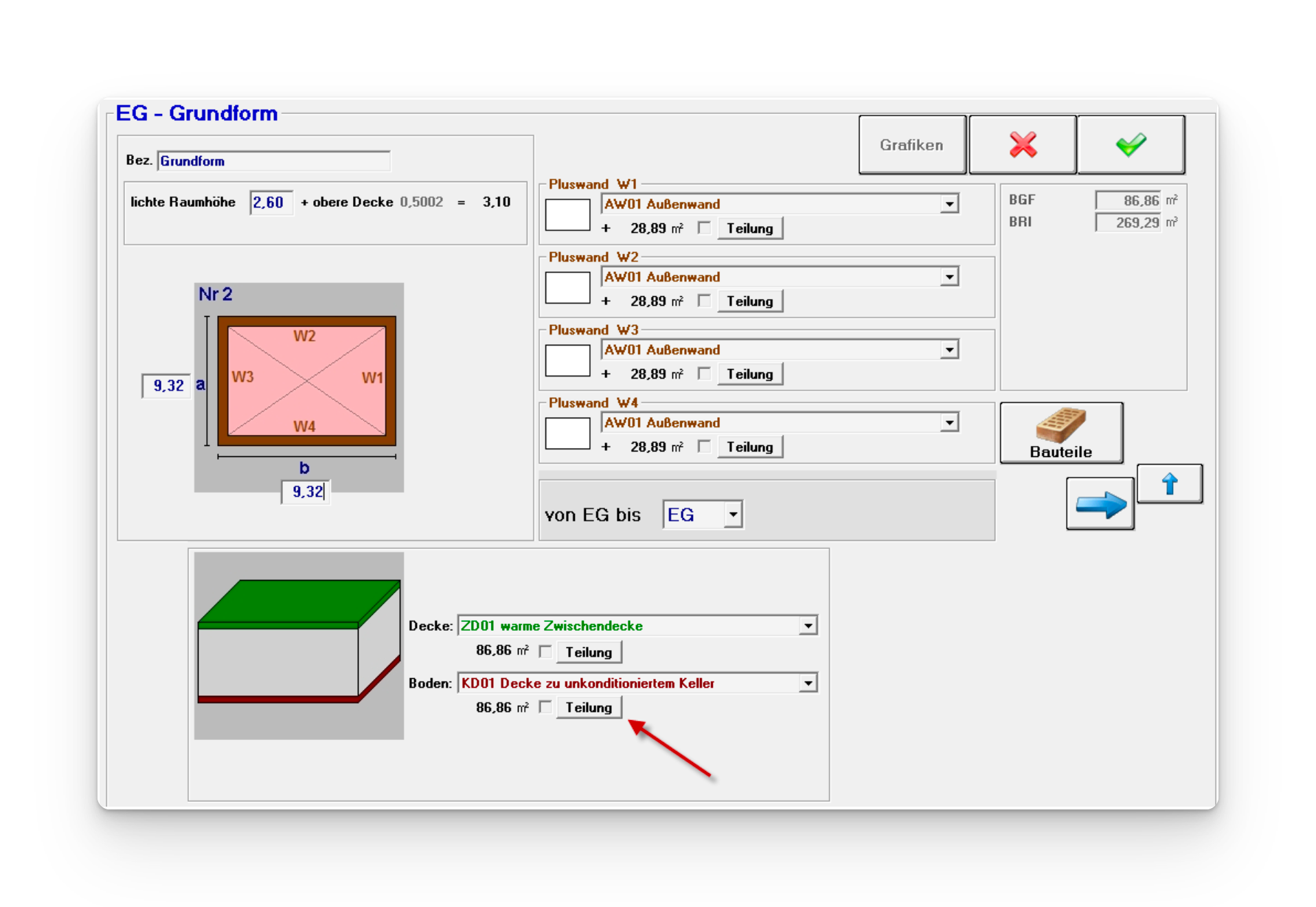Enable the Teilung checkbox for Pluswand W1
The height and width of the screenshot is (907, 1316).
click(x=704, y=228)
